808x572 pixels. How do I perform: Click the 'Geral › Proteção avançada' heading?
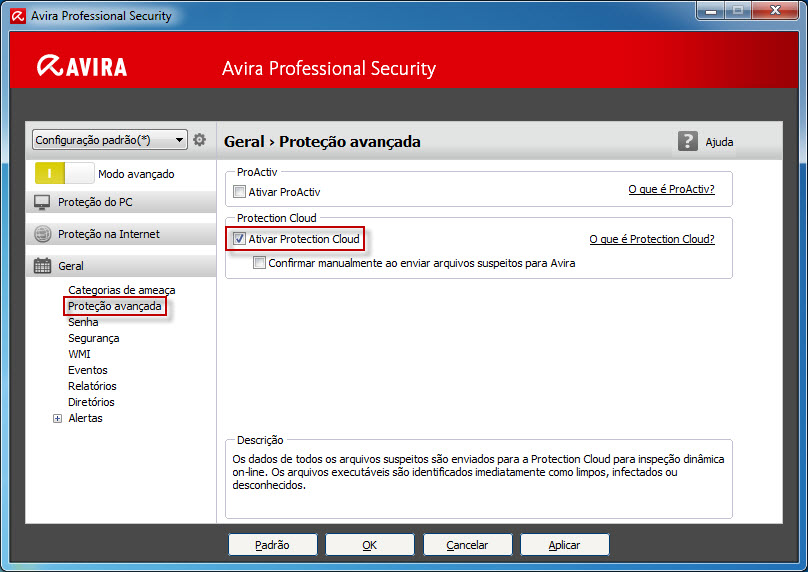322,142
